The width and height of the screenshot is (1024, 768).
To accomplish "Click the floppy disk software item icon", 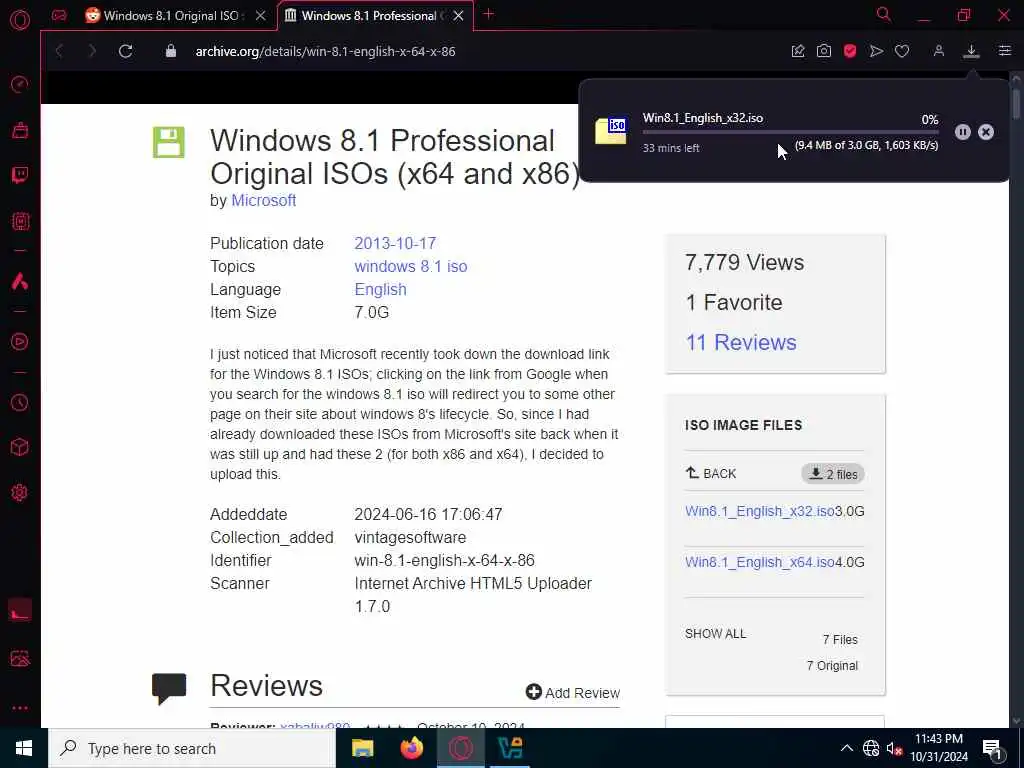I will point(168,142).
